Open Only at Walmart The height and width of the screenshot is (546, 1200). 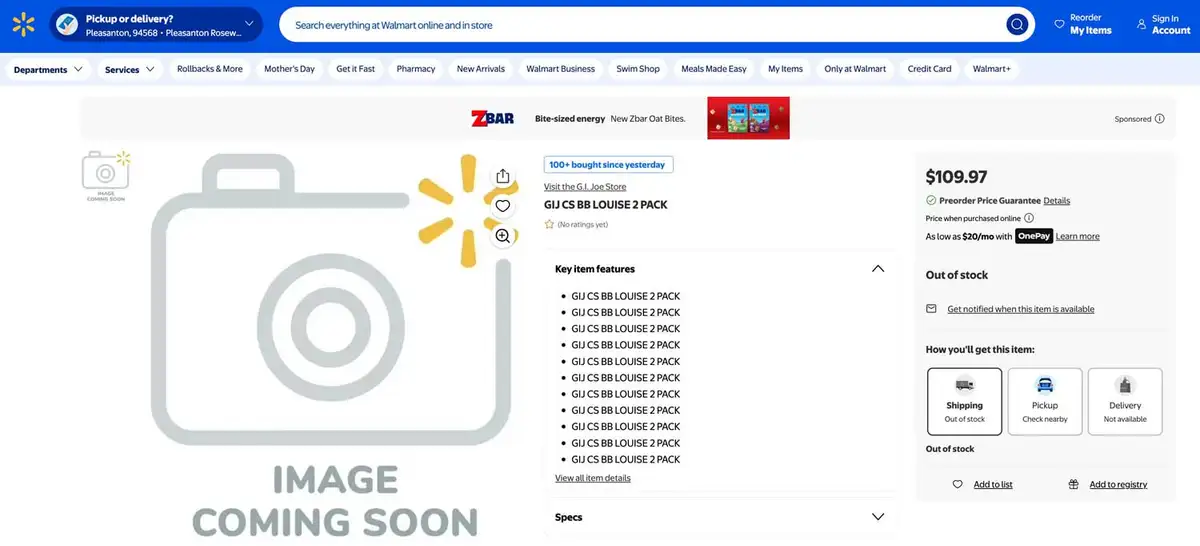[x=855, y=69]
